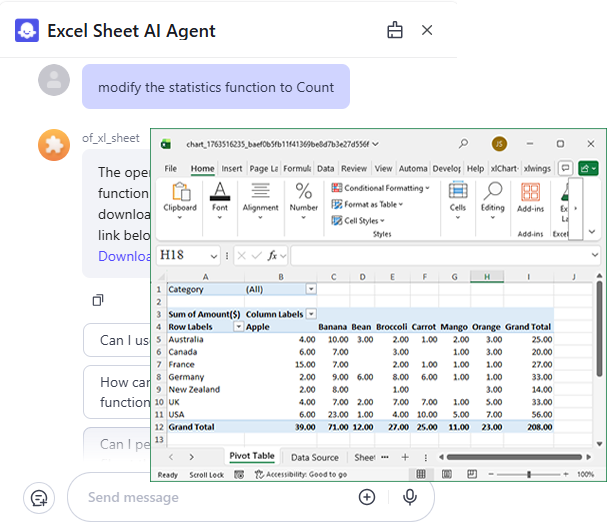
Task: Click the Excel app icon in the title bar
Action: pos(166,144)
